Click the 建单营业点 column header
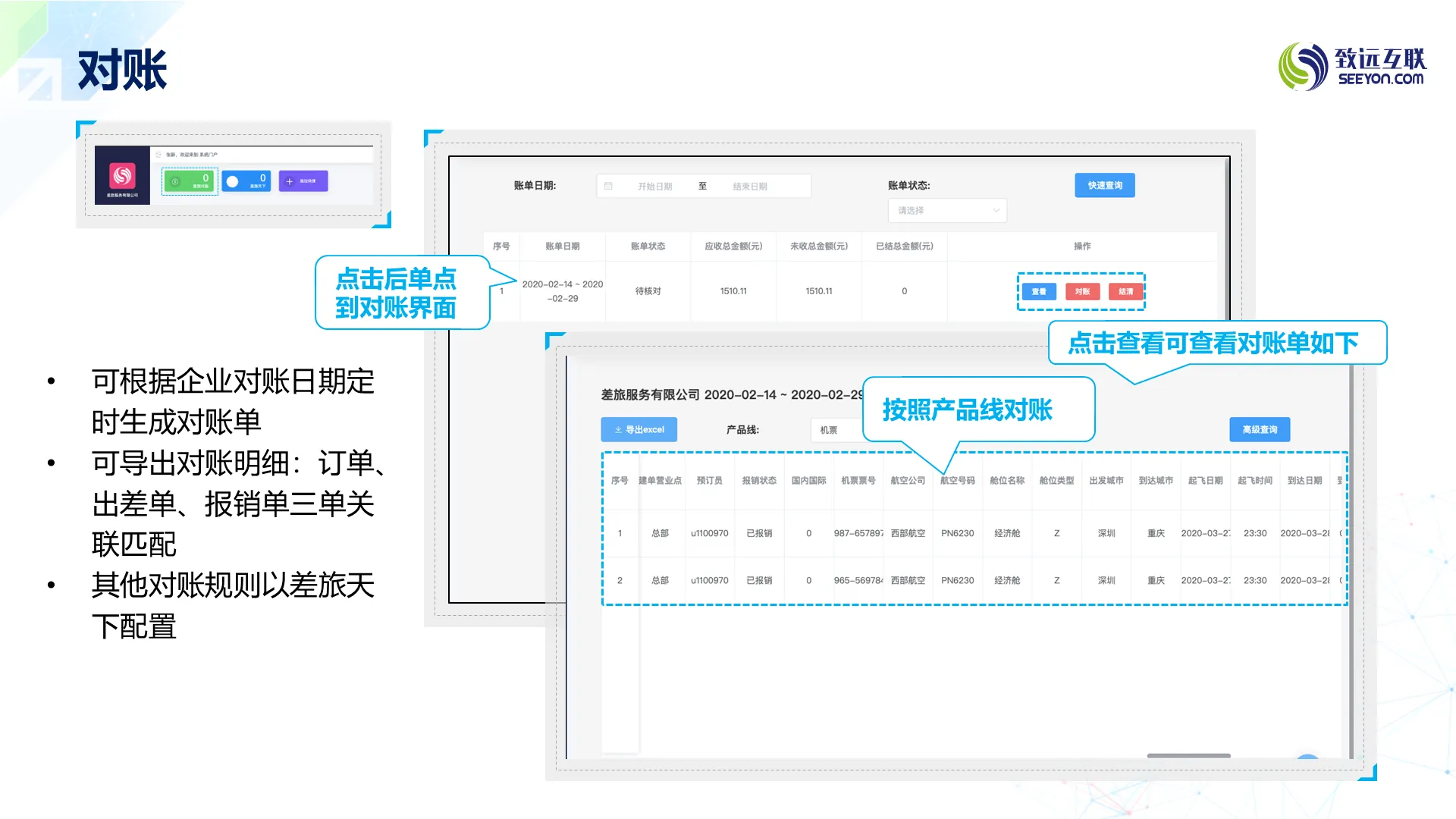The height and width of the screenshot is (819, 1456). pyautogui.click(x=660, y=481)
